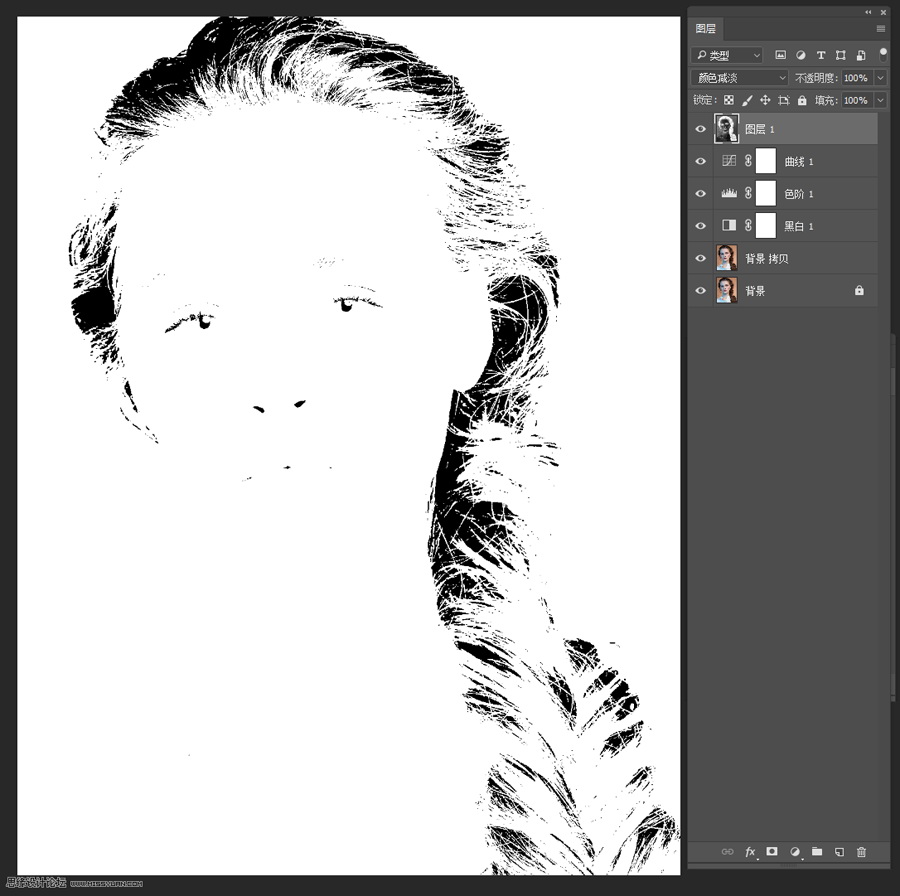
Task: Click mask link icon on 曲线 1
Action: click(x=748, y=161)
